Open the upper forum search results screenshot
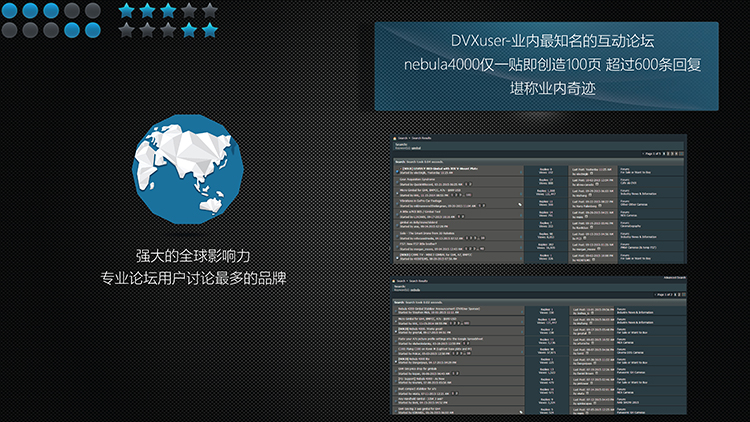This screenshot has height=422, width=750. pos(539,199)
